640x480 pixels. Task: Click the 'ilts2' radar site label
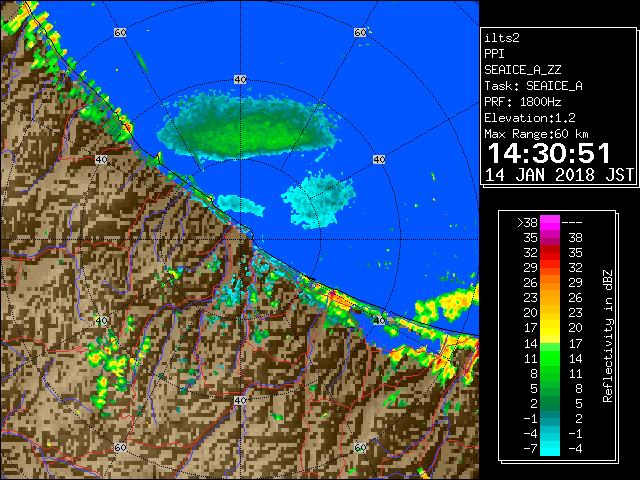point(502,38)
